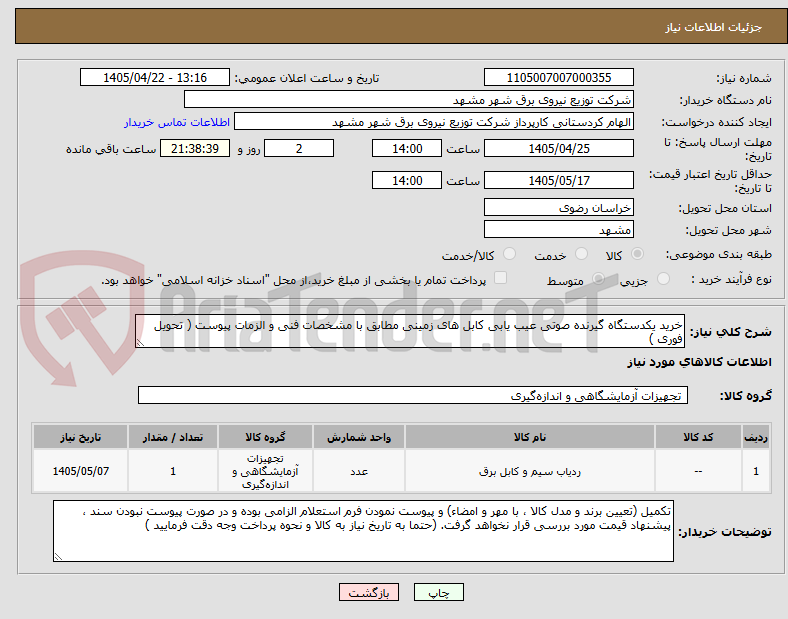Viewport: 788px width, 619px height.
Task: Click the need date cell 1405/05/07
Action: pos(80,471)
